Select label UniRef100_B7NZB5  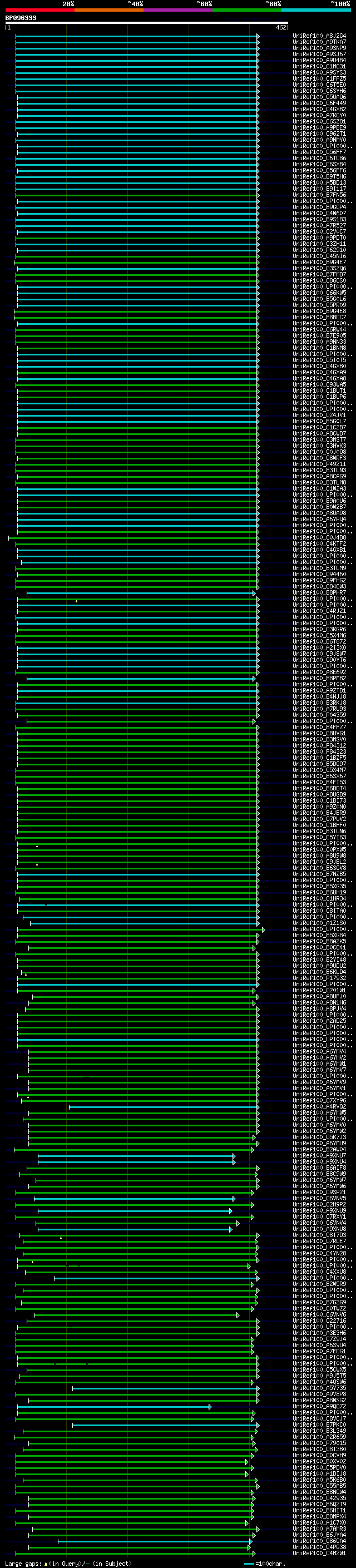click(x=319, y=874)
